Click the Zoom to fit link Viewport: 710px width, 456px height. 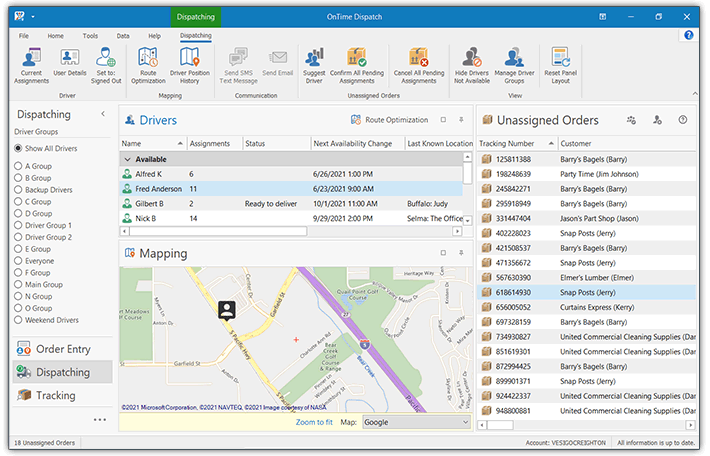(314, 422)
